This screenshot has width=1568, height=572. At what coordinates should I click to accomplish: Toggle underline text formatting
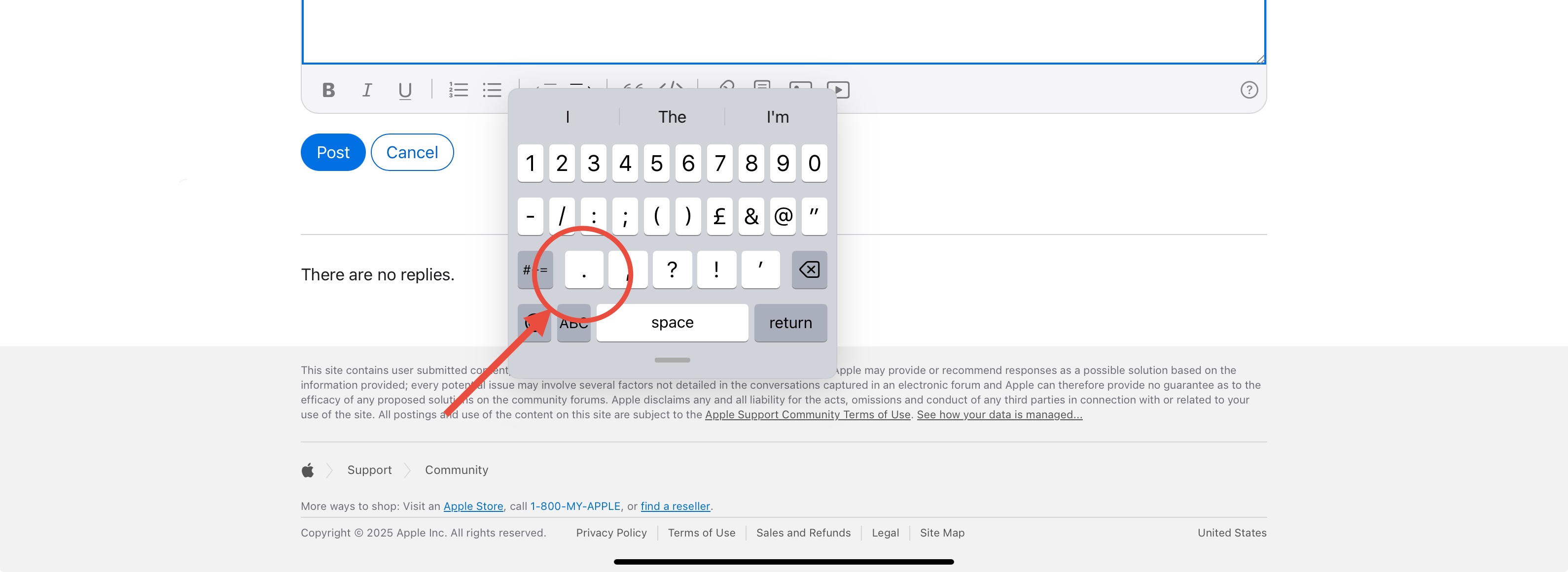[x=405, y=90]
